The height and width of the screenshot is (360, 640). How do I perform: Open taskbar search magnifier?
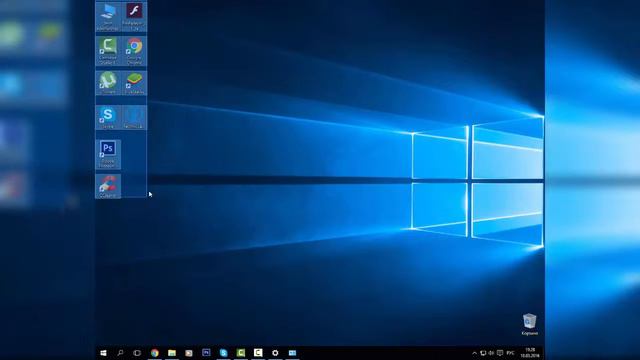tap(120, 353)
